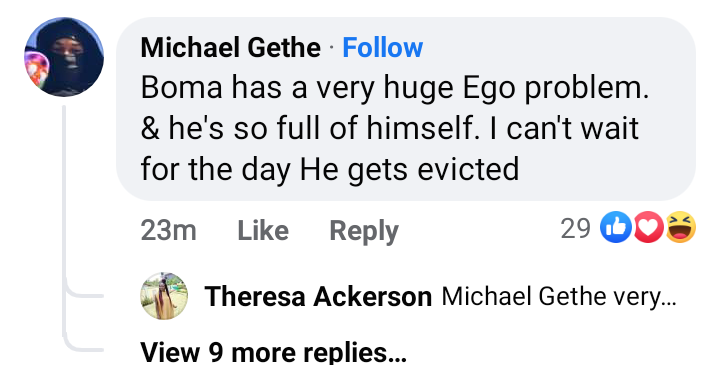This screenshot has height=365, width=720.
Task: Expand Theresa Ackerson's truncated reply text
Action: (x=559, y=297)
